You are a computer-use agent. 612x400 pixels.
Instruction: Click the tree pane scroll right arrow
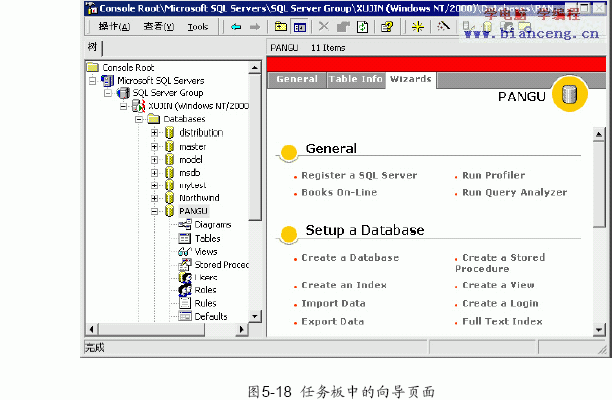coord(242,329)
